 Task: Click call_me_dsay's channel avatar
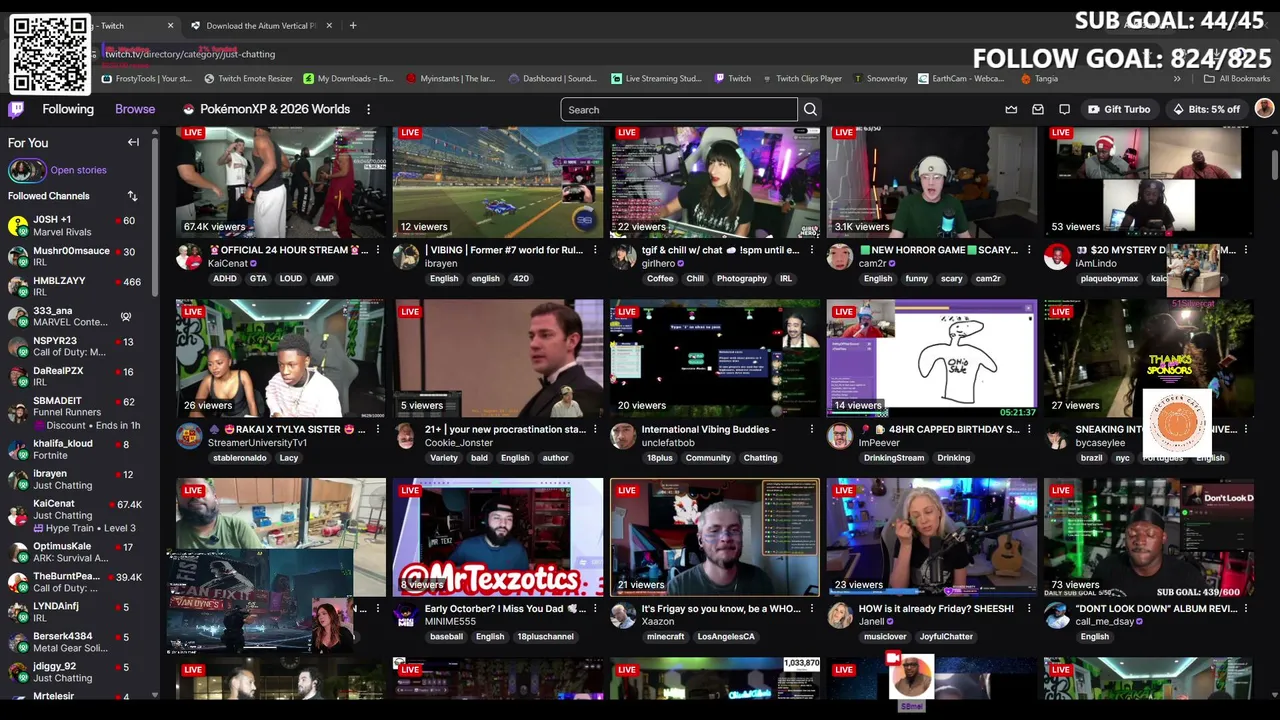pyautogui.click(x=1057, y=615)
